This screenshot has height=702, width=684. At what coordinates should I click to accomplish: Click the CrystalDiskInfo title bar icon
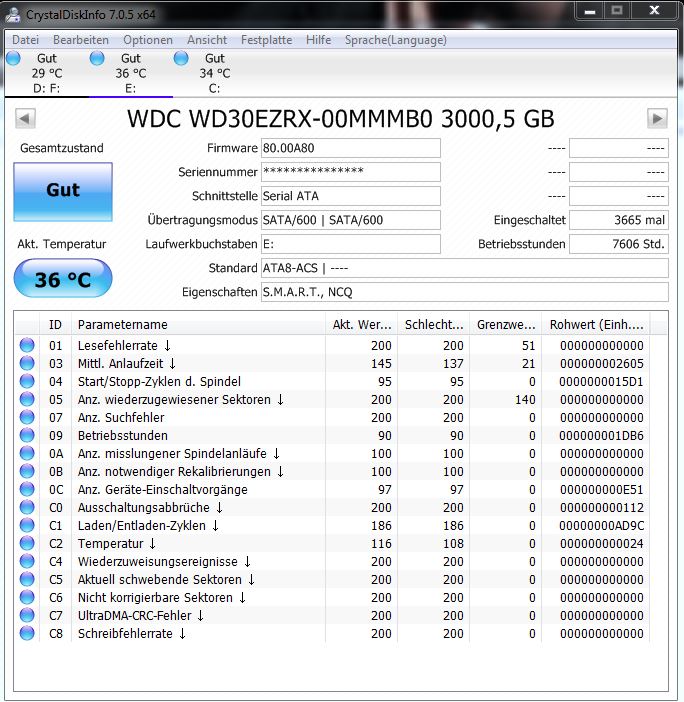click(x=13, y=15)
